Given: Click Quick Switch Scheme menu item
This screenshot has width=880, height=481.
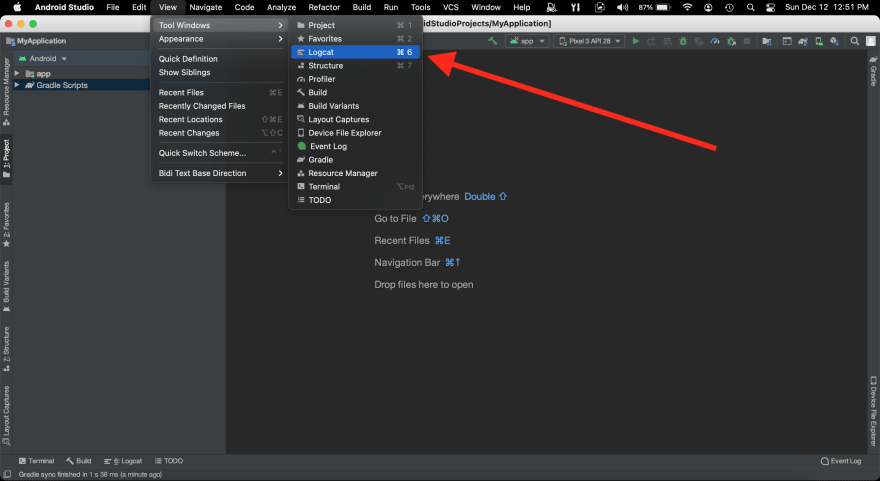Looking at the screenshot, I should [220, 153].
